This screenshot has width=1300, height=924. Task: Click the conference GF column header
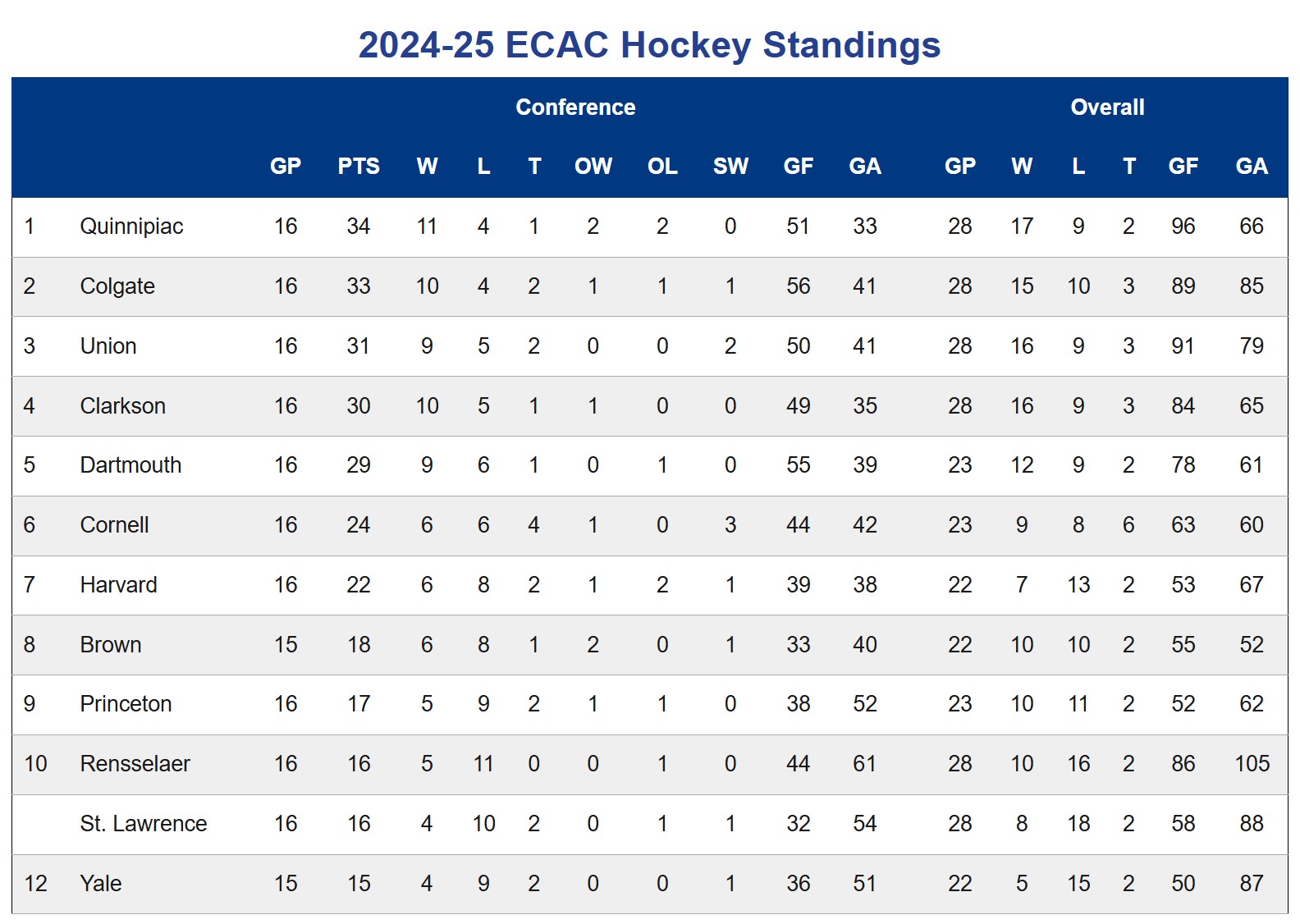click(x=799, y=167)
